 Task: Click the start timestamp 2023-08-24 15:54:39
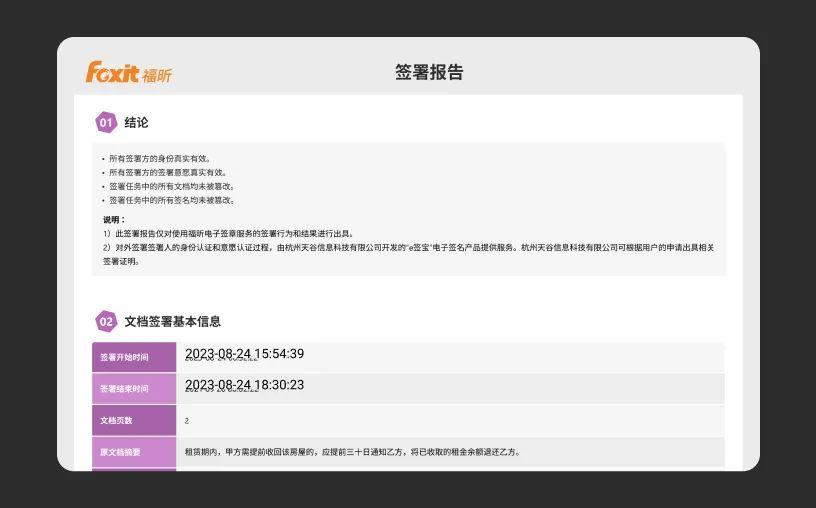[244, 354]
